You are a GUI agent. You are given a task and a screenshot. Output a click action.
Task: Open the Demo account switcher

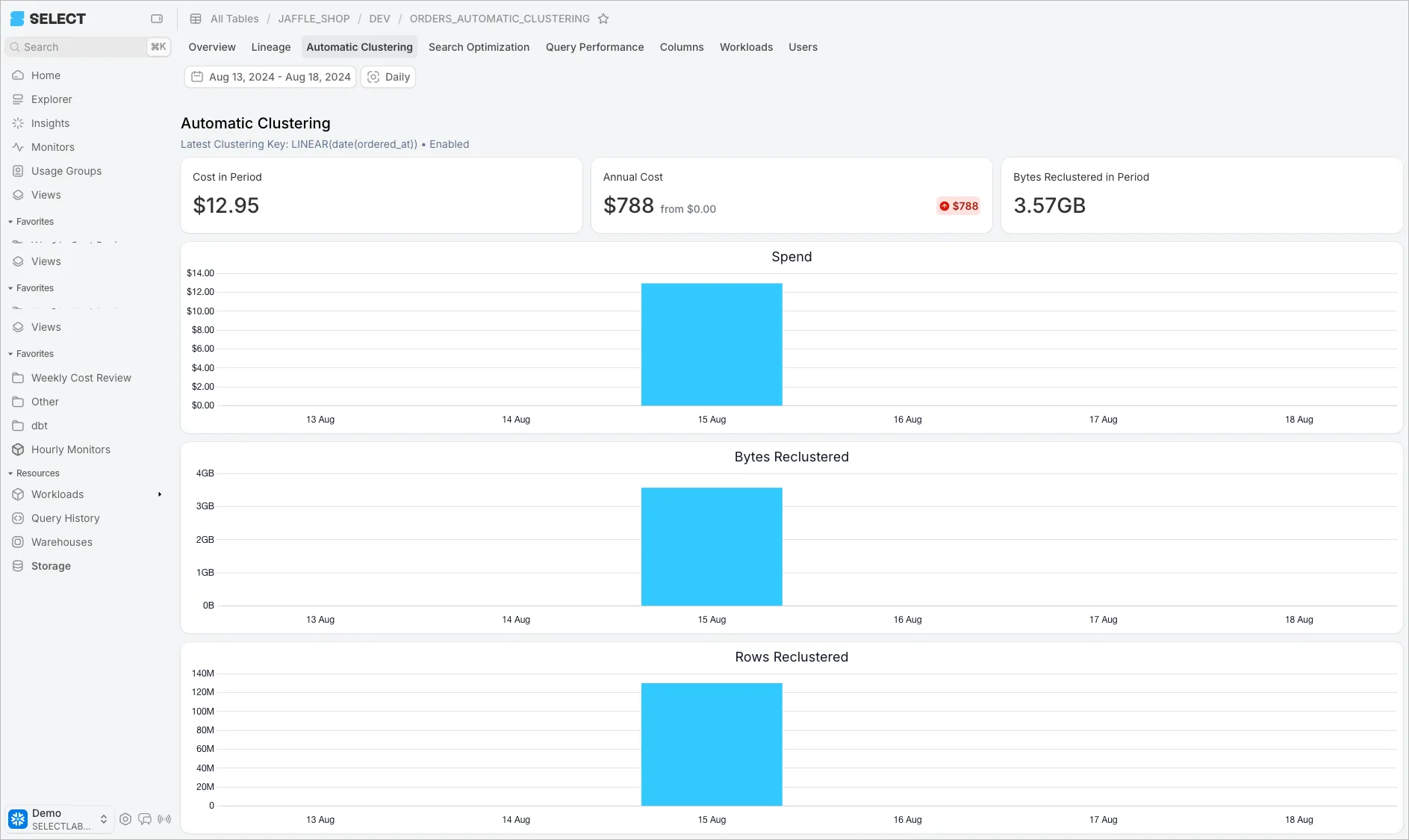pos(59,819)
